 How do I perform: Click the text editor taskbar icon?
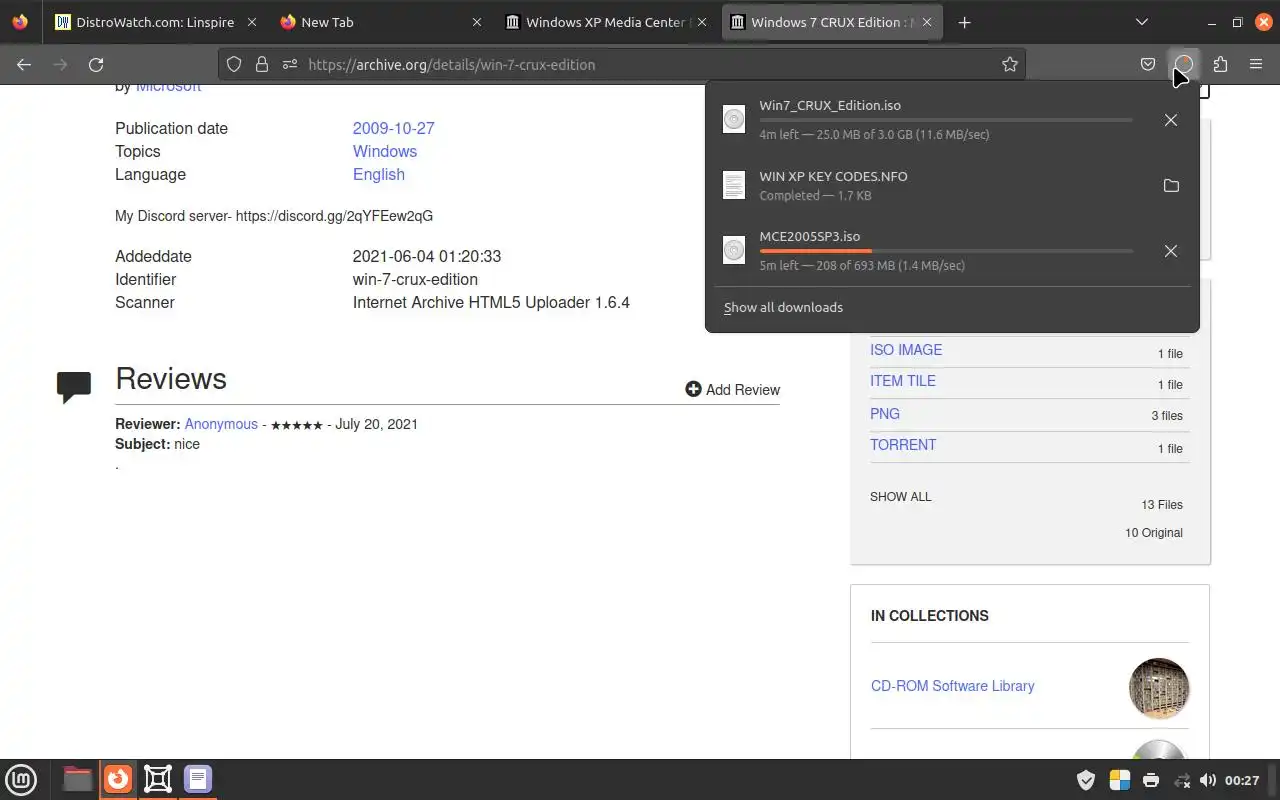198,779
